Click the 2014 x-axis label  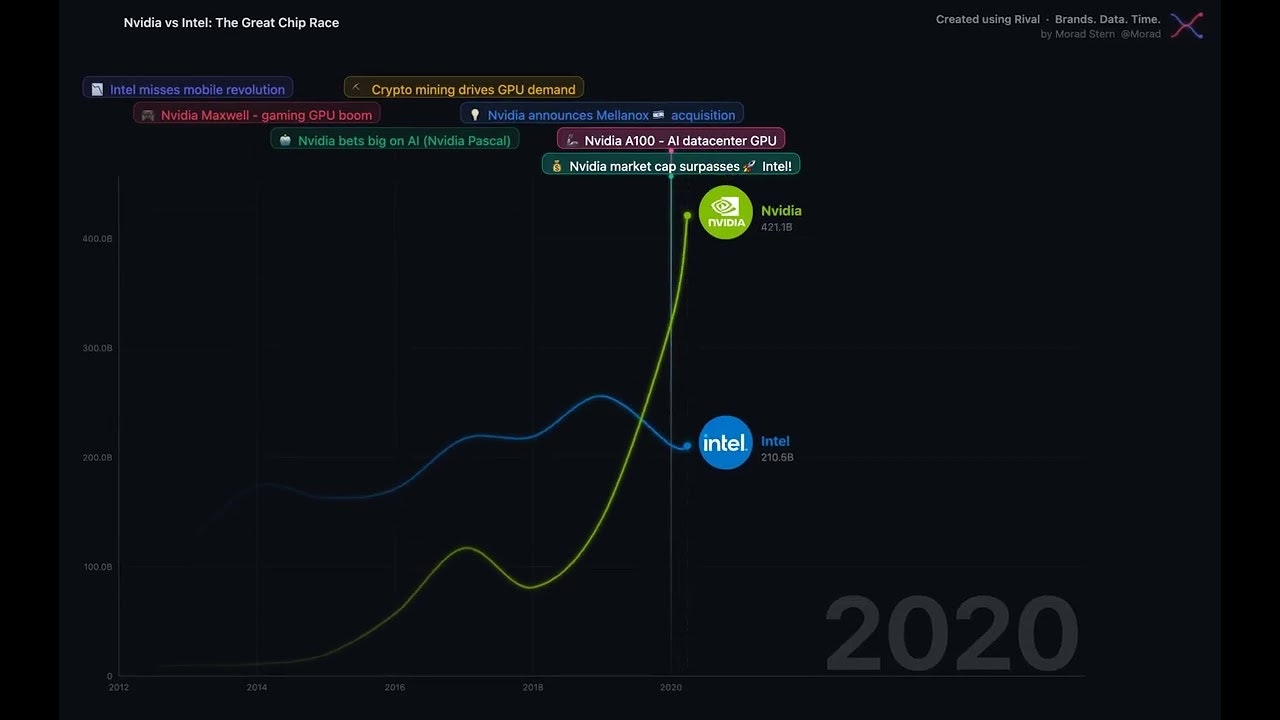257,688
